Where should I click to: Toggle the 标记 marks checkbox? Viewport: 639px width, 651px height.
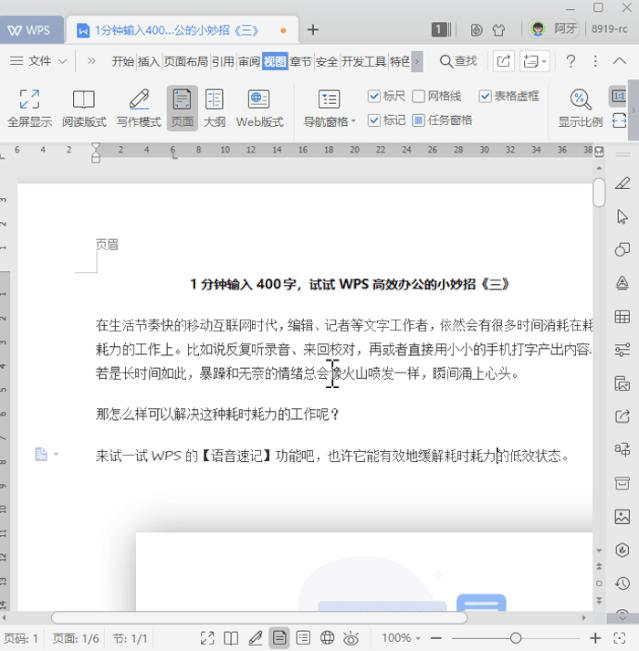pyautogui.click(x=374, y=120)
